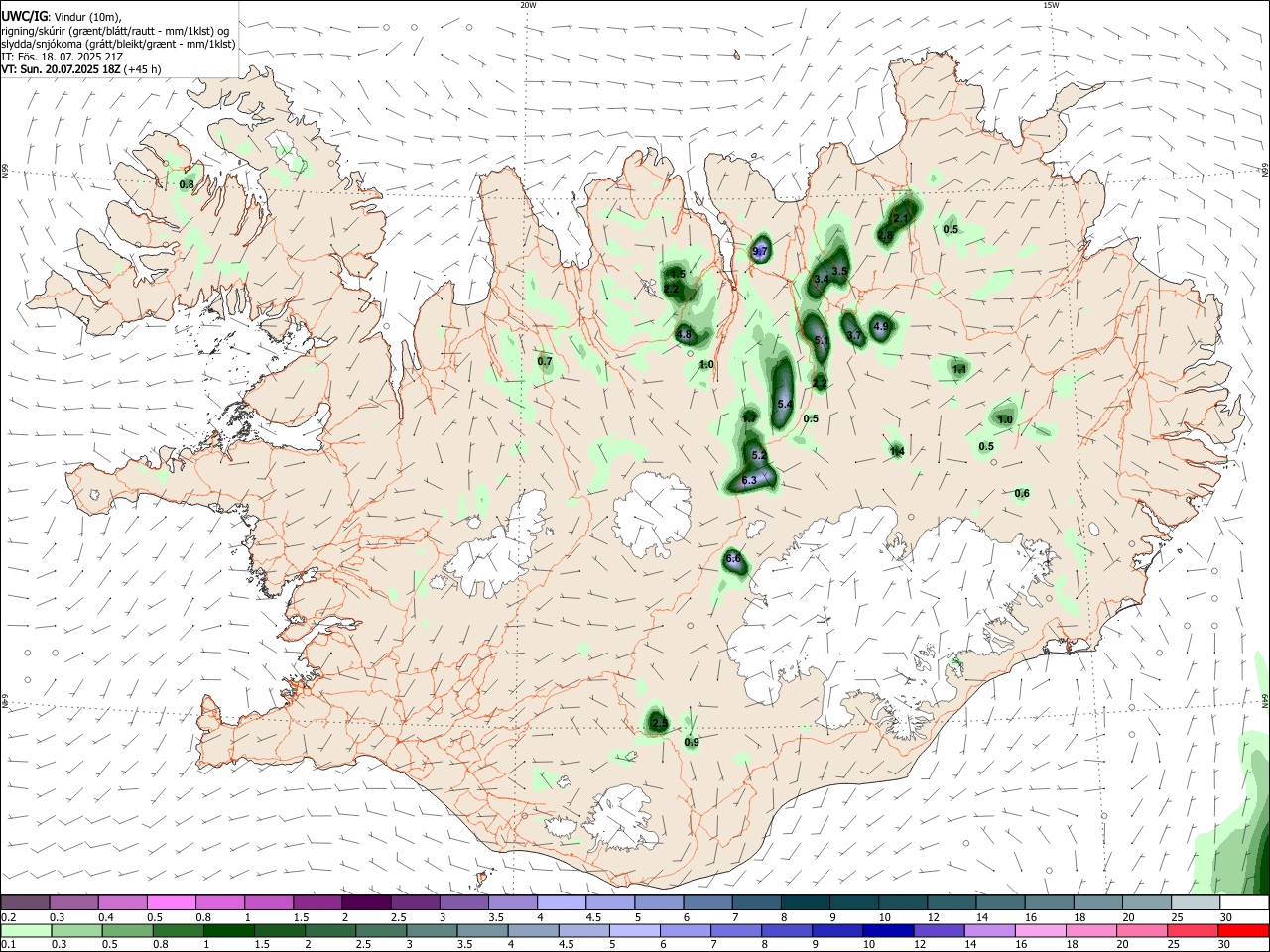Click the 3.5 precipitation value label

[839, 271]
